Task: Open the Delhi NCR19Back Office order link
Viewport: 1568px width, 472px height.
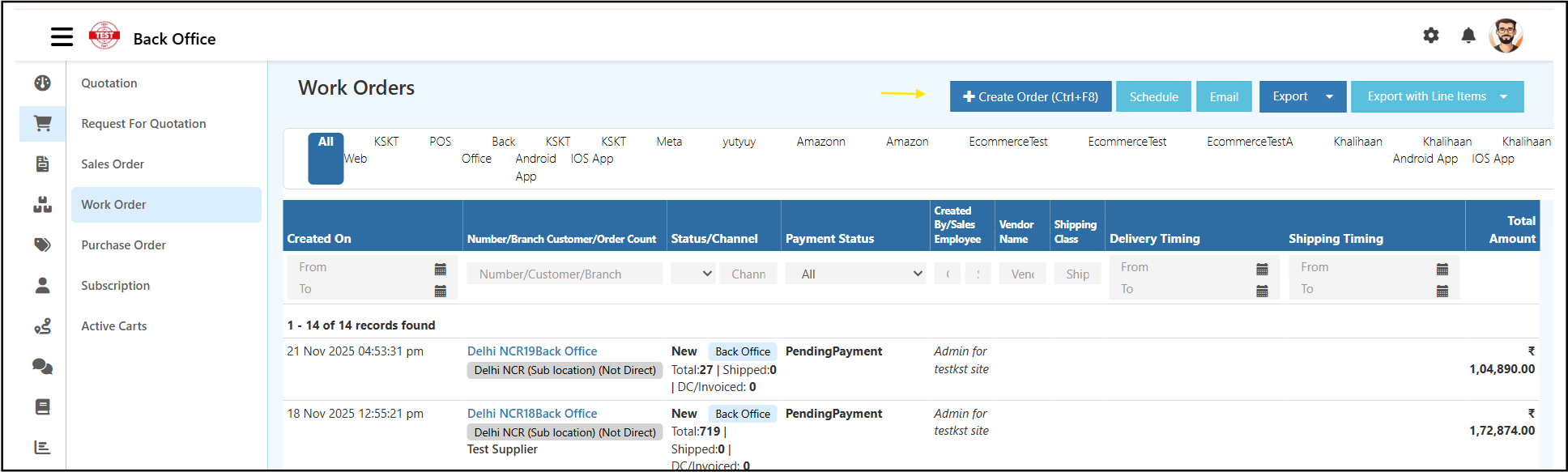Action: tap(532, 351)
